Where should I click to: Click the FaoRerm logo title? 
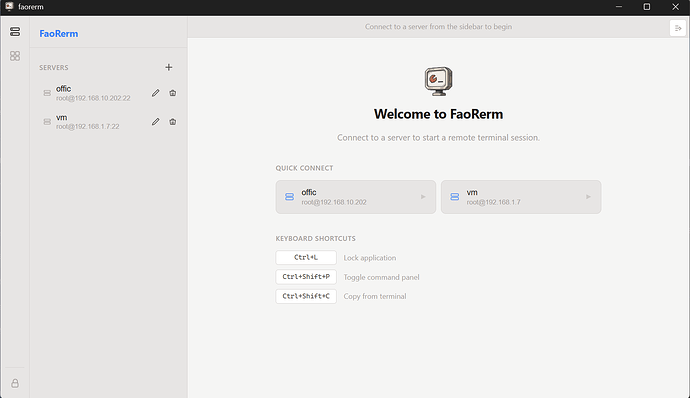click(x=59, y=33)
